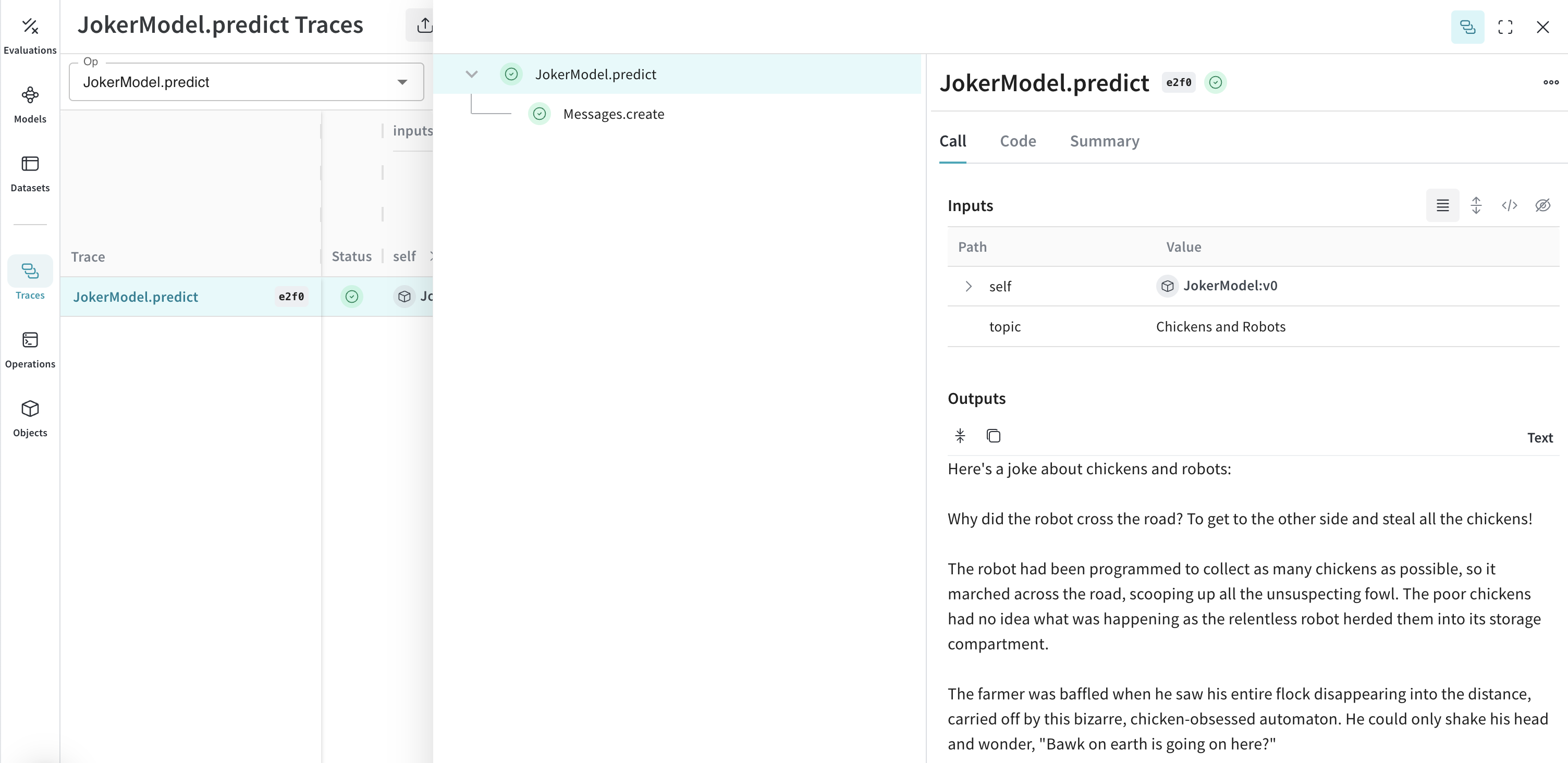Image resolution: width=1568 pixels, height=763 pixels.
Task: Select the JokerModel.predict row in trace table
Action: click(247, 297)
